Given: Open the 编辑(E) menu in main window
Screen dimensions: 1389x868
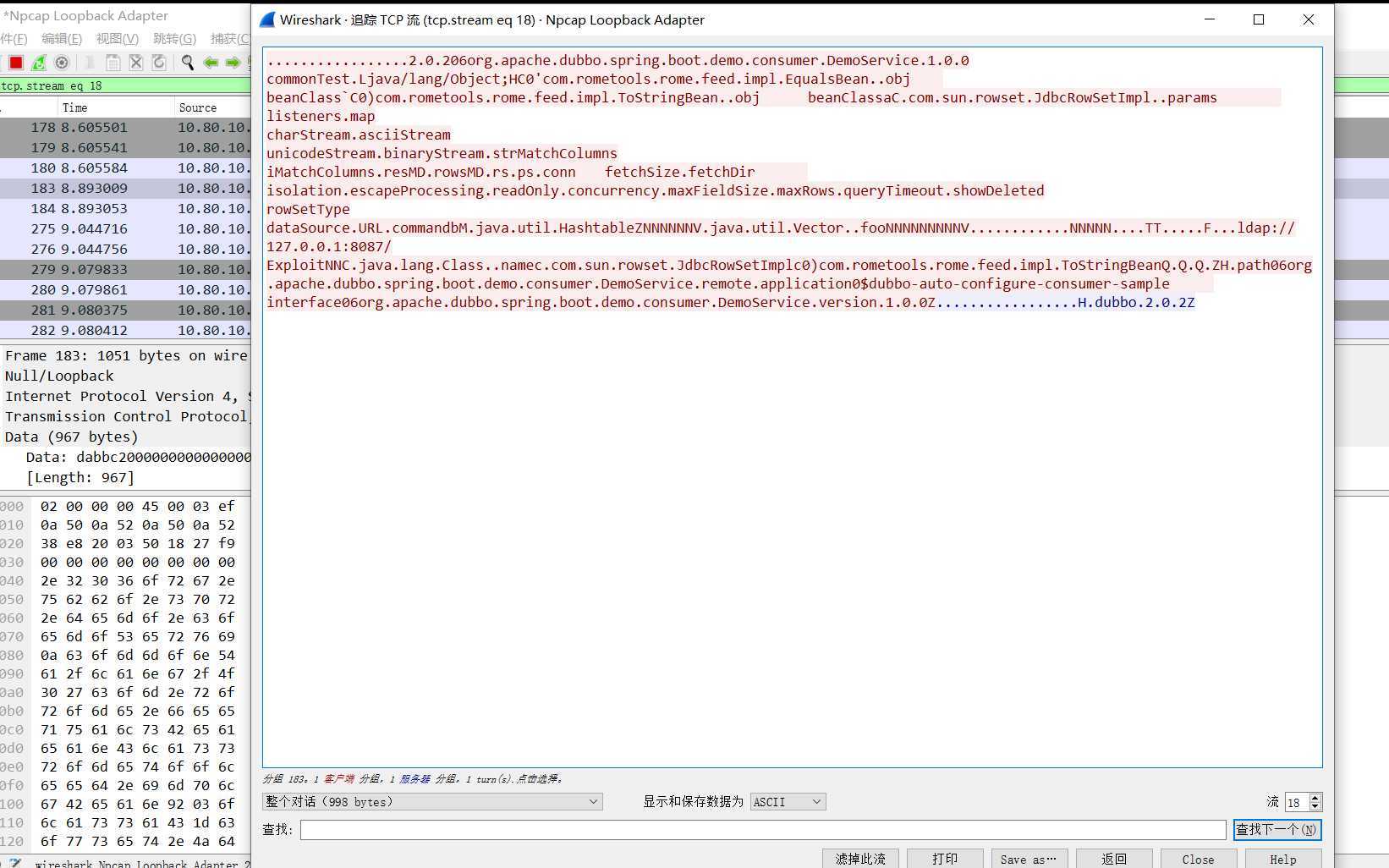Looking at the screenshot, I should pos(62,38).
